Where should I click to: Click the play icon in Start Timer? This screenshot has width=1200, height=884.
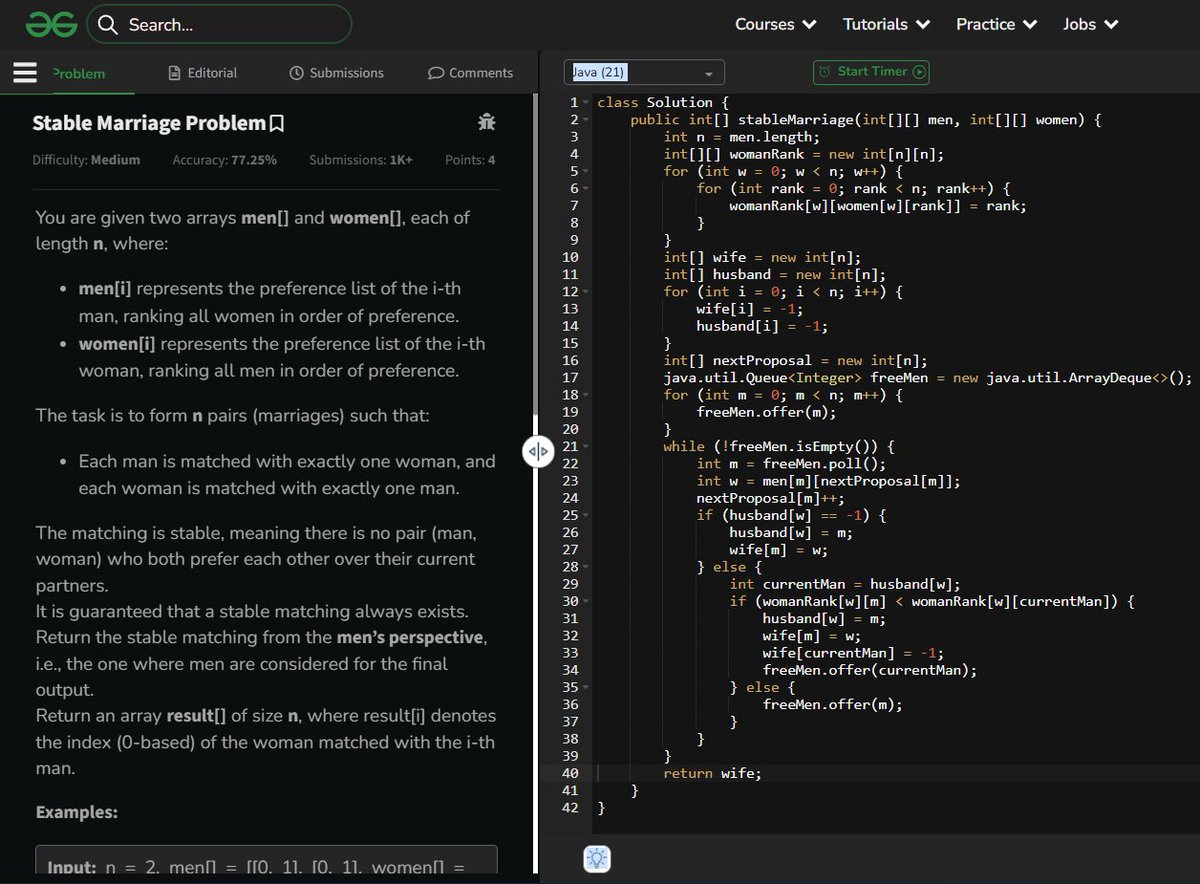(919, 72)
